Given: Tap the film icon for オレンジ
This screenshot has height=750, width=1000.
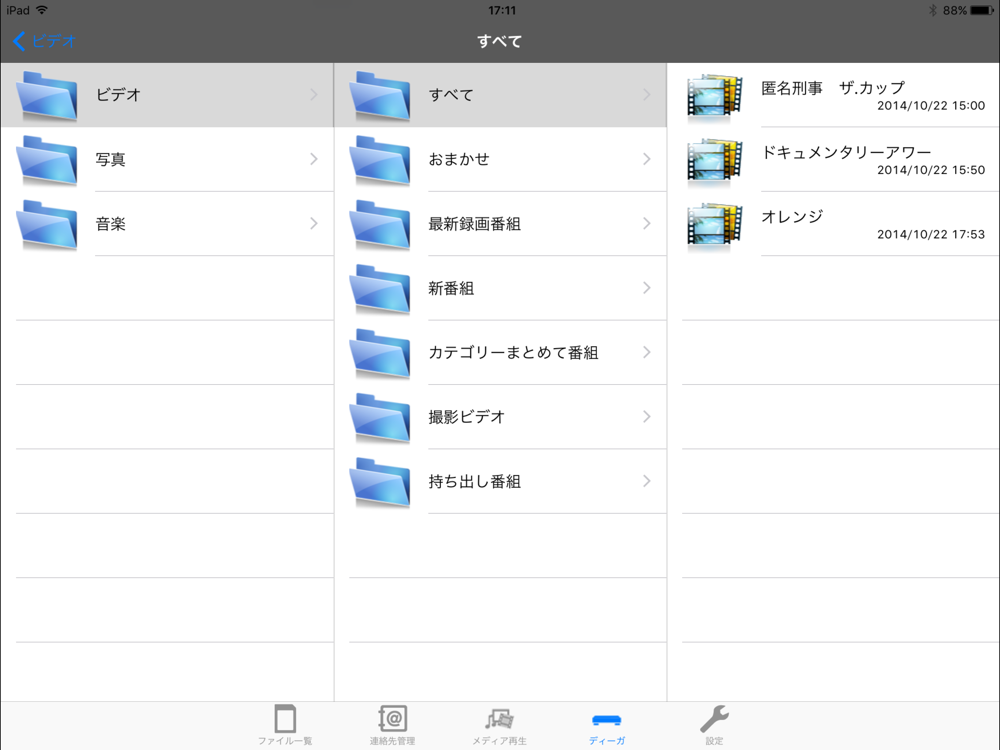Looking at the screenshot, I should [715, 224].
